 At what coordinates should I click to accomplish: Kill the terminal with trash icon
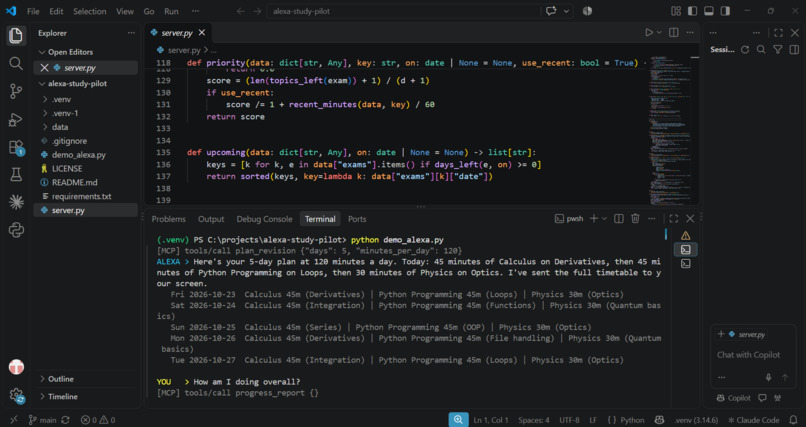pos(635,219)
